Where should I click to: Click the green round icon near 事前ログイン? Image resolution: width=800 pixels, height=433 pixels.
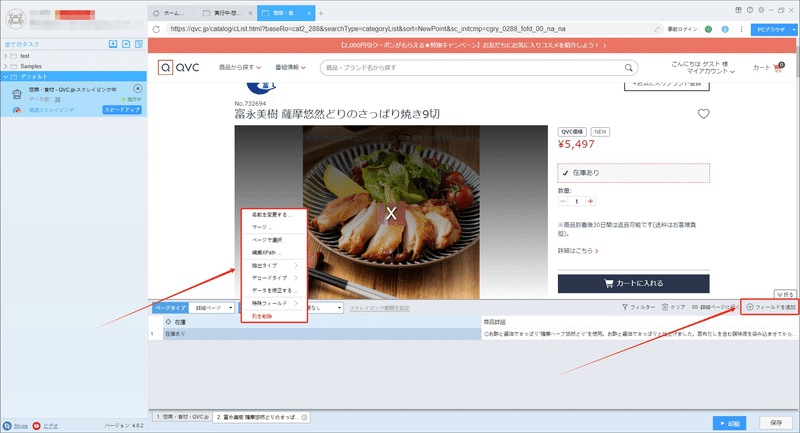708,29
